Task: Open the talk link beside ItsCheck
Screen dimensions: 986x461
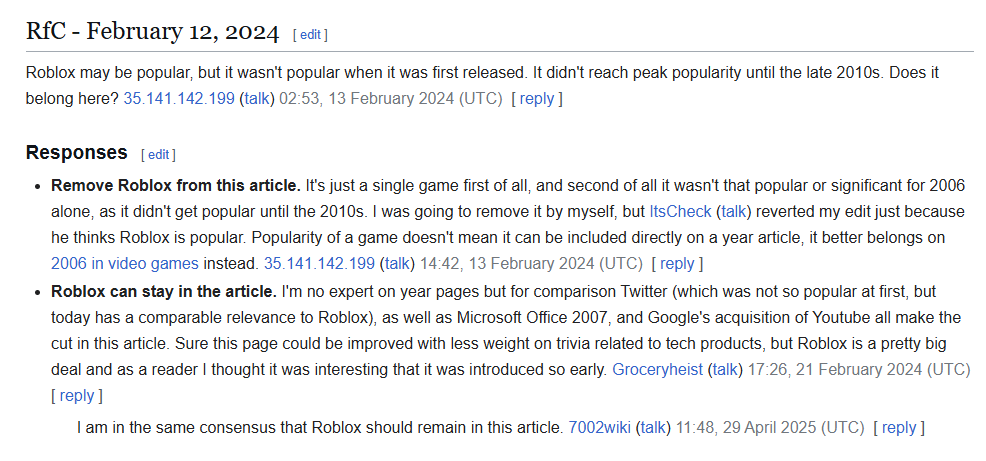Action: click(x=735, y=212)
